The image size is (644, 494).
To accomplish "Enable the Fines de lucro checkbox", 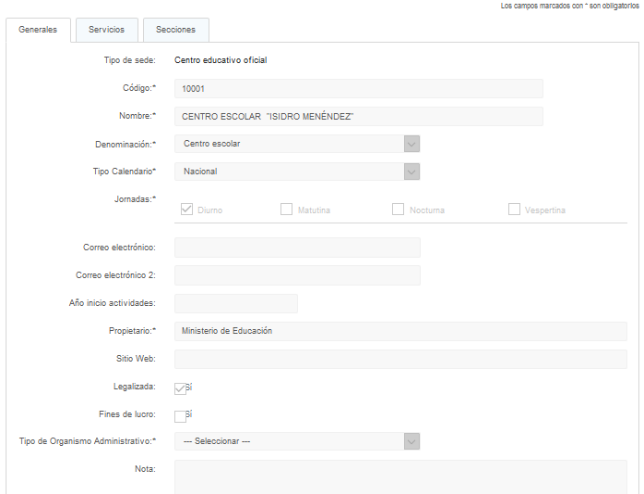I will [x=180, y=415].
